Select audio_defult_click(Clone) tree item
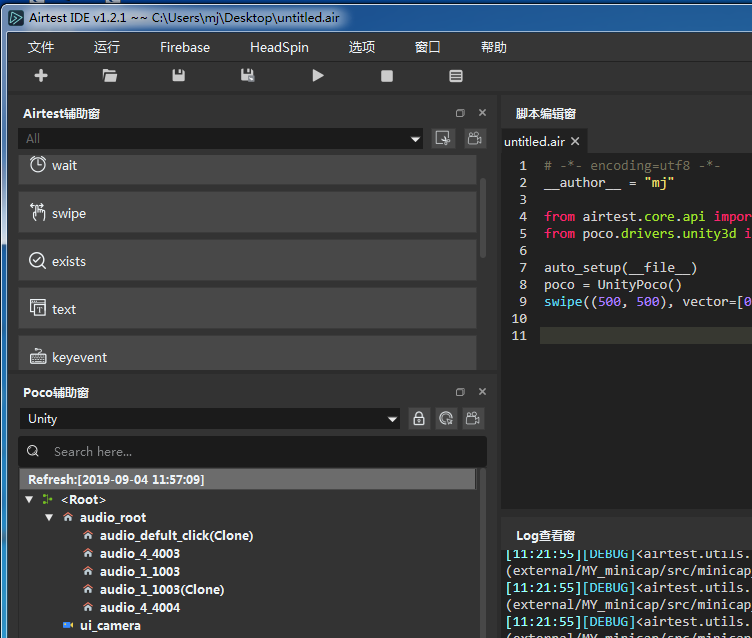This screenshot has width=752, height=638. click(x=176, y=535)
